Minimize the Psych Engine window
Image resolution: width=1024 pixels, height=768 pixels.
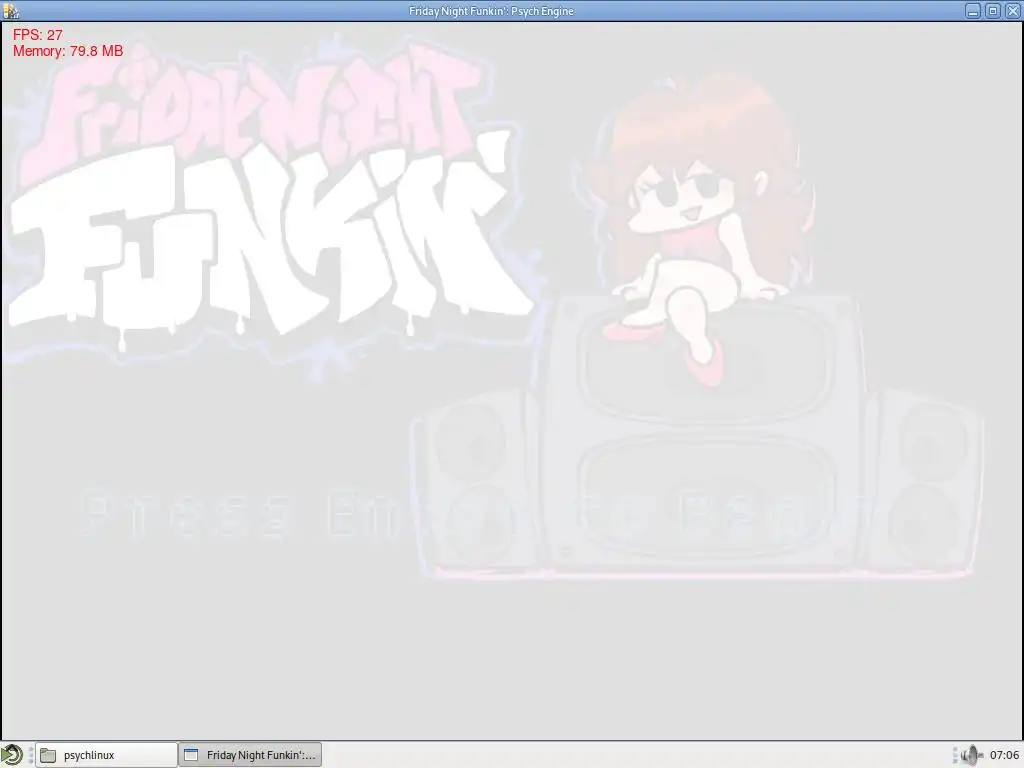click(x=973, y=11)
